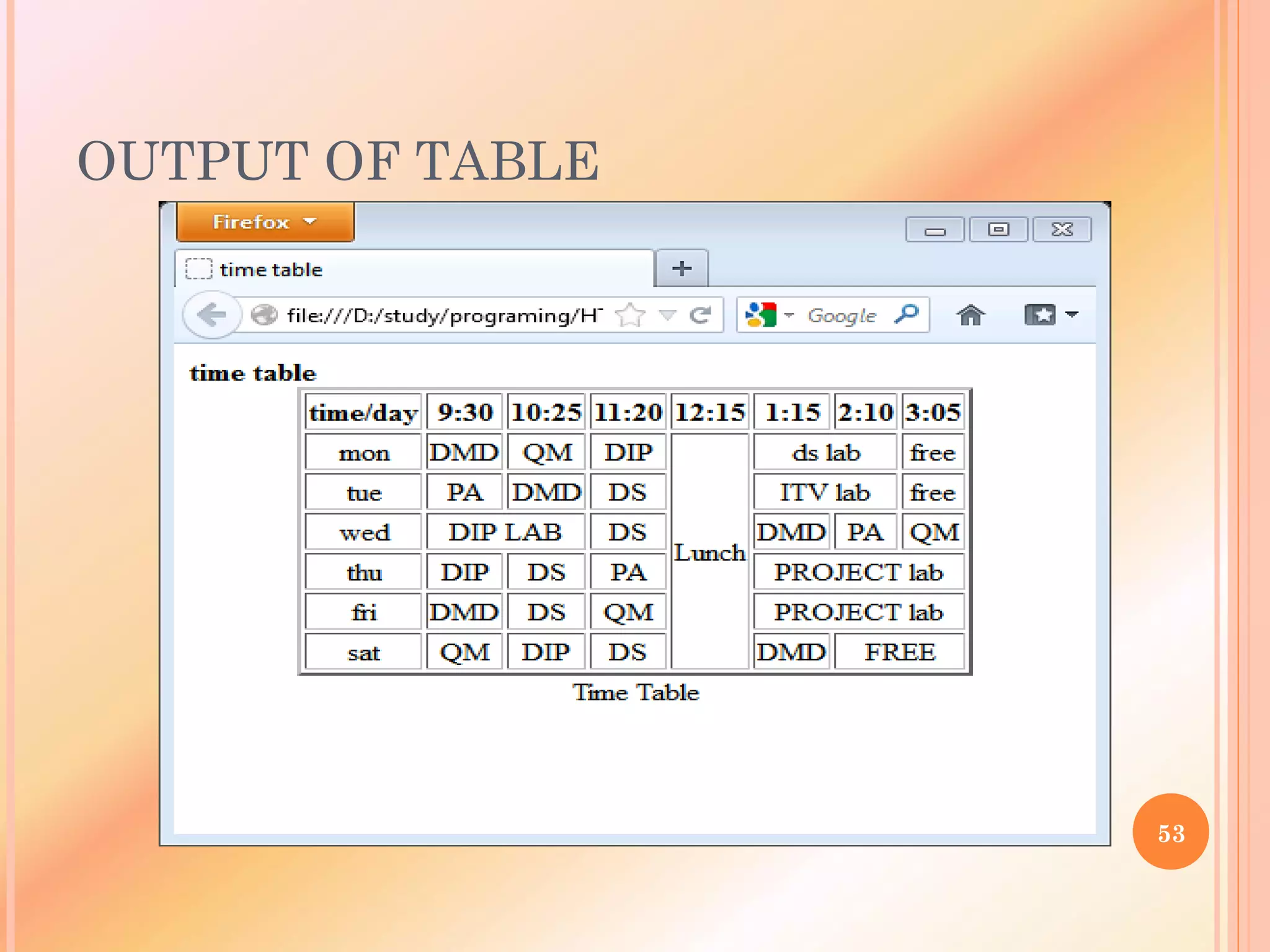This screenshot has height=952, width=1270.
Task: Open a new tab with plus button
Action: pos(682,268)
